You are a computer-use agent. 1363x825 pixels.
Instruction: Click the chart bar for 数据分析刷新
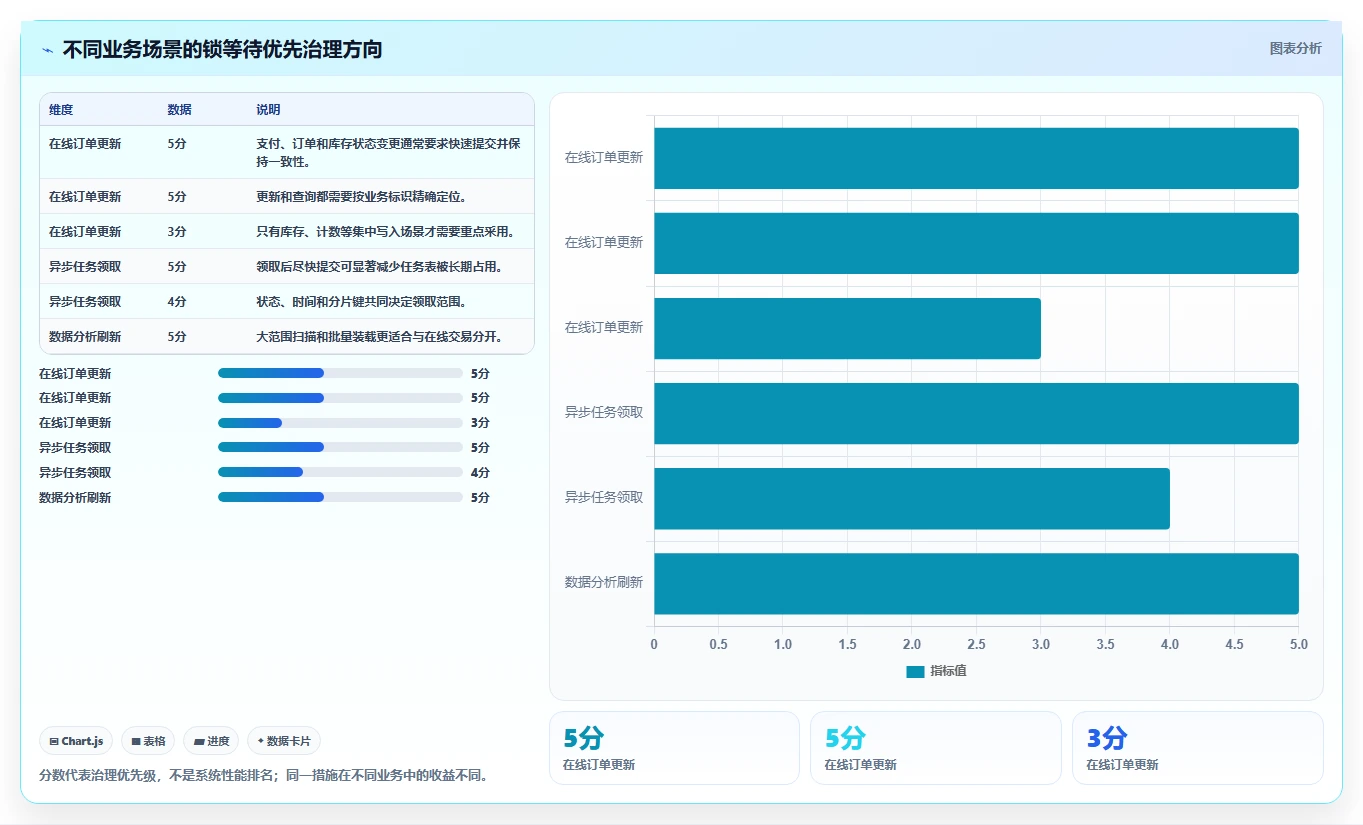coord(976,583)
